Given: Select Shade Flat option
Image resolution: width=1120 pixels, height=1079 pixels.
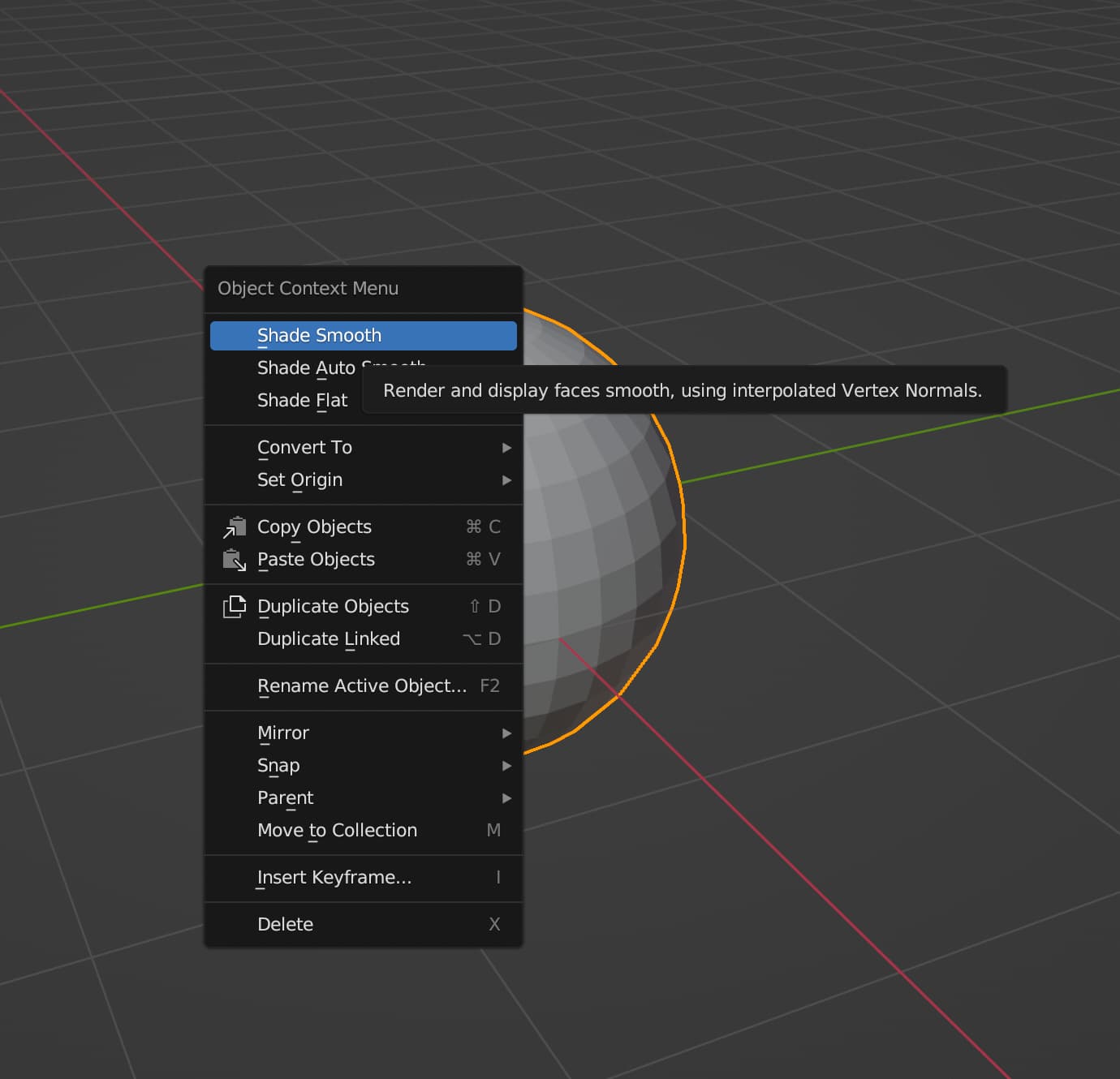Looking at the screenshot, I should pos(286,401).
